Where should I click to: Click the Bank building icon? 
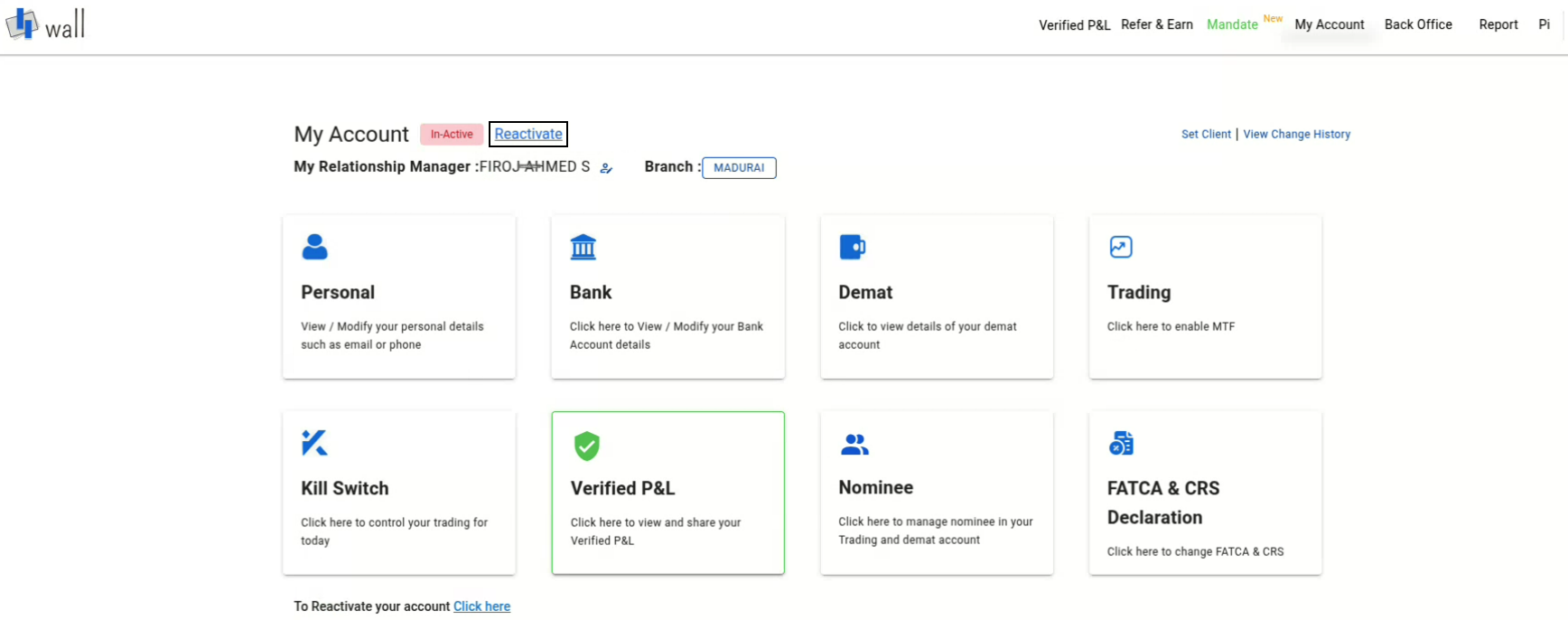pyautogui.click(x=583, y=247)
